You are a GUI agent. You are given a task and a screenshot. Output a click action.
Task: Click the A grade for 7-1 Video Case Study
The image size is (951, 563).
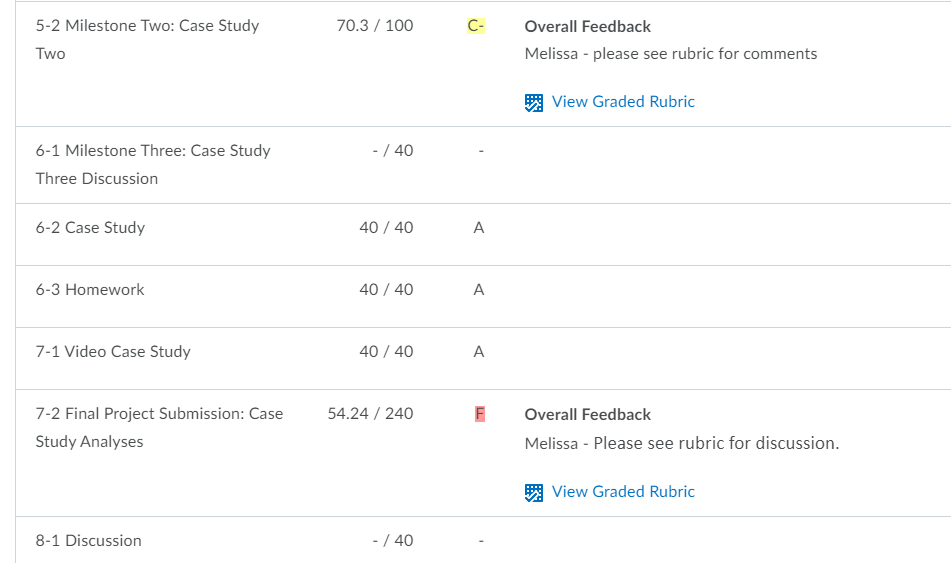479,351
